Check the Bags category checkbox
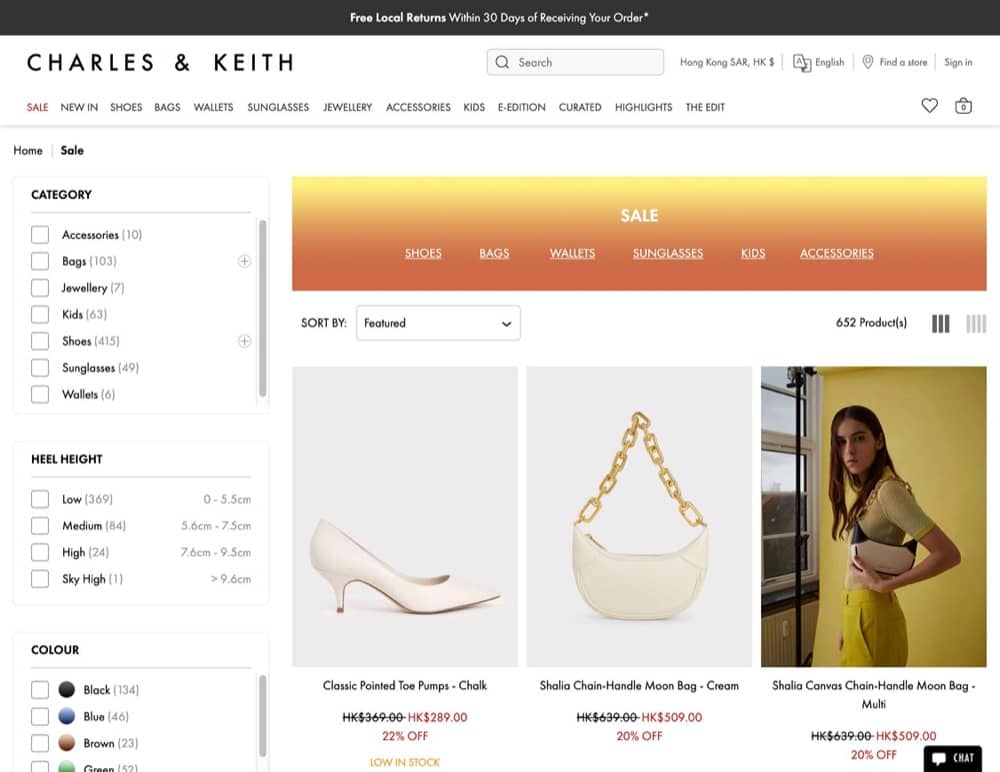Image resolution: width=1000 pixels, height=772 pixels. (40, 262)
